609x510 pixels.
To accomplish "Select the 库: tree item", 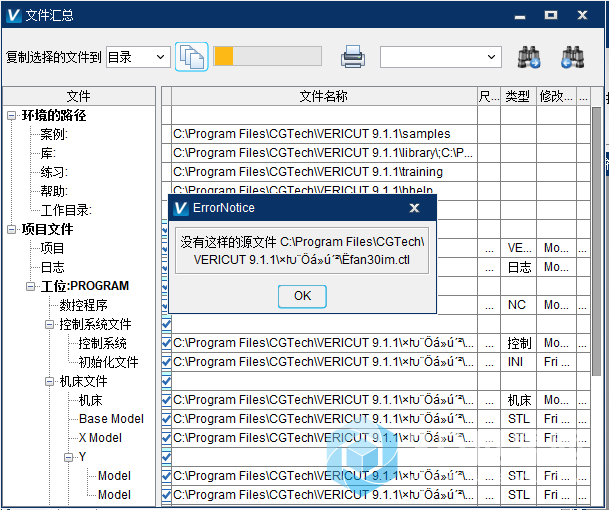I will click(x=48, y=153).
